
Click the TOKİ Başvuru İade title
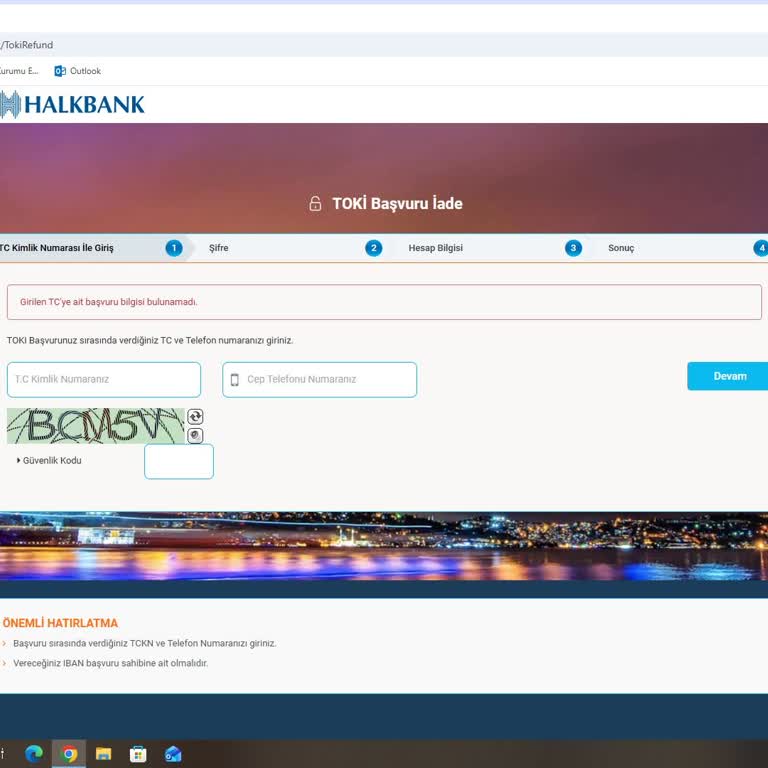click(397, 203)
